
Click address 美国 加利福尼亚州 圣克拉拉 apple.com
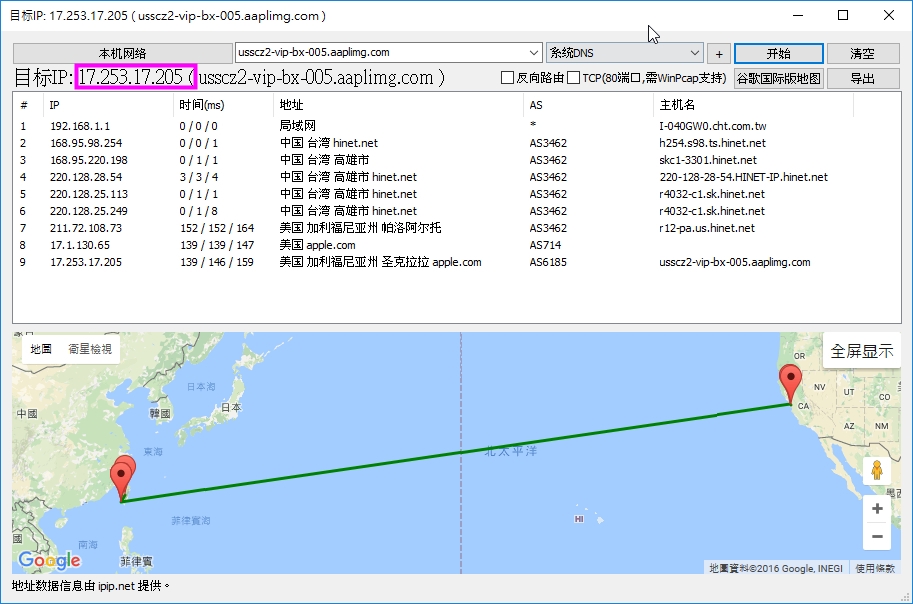[380, 262]
